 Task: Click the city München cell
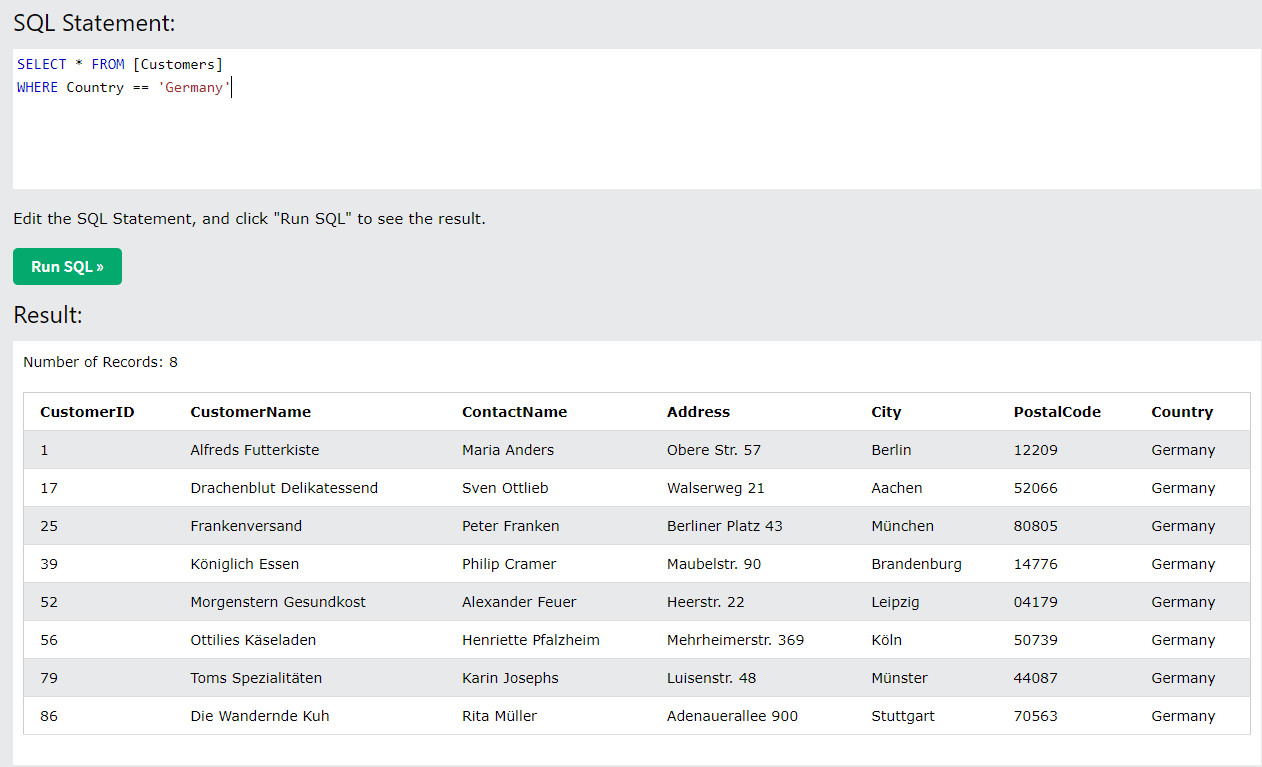pos(902,526)
